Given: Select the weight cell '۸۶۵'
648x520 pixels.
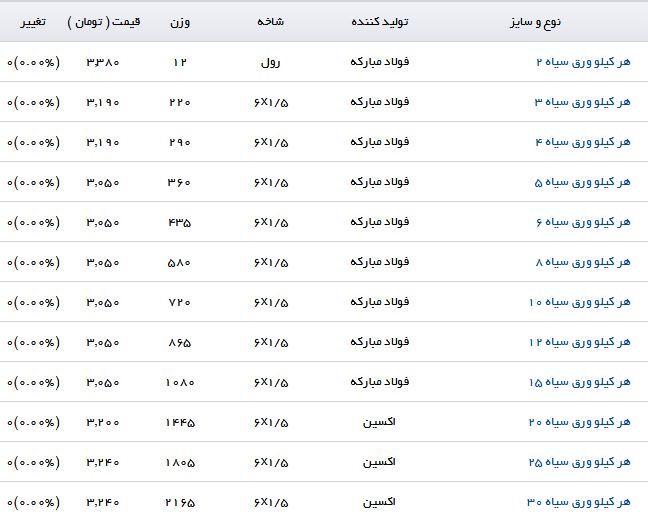Looking at the screenshot, I should click(x=180, y=343).
